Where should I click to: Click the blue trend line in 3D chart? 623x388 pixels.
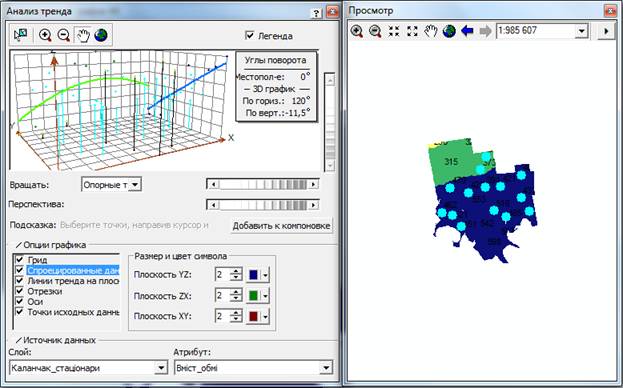187,85
